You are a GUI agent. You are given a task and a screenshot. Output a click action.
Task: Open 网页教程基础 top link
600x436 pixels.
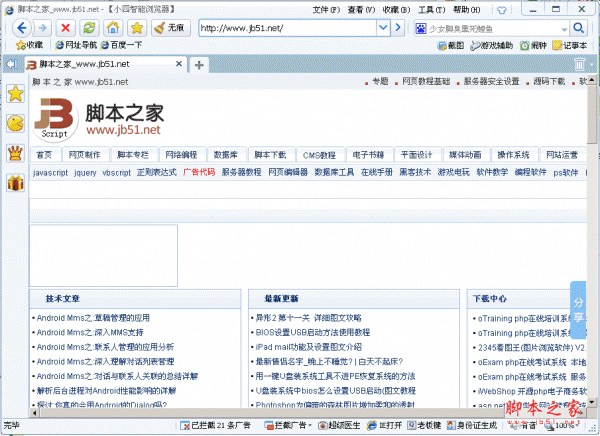tap(426, 81)
